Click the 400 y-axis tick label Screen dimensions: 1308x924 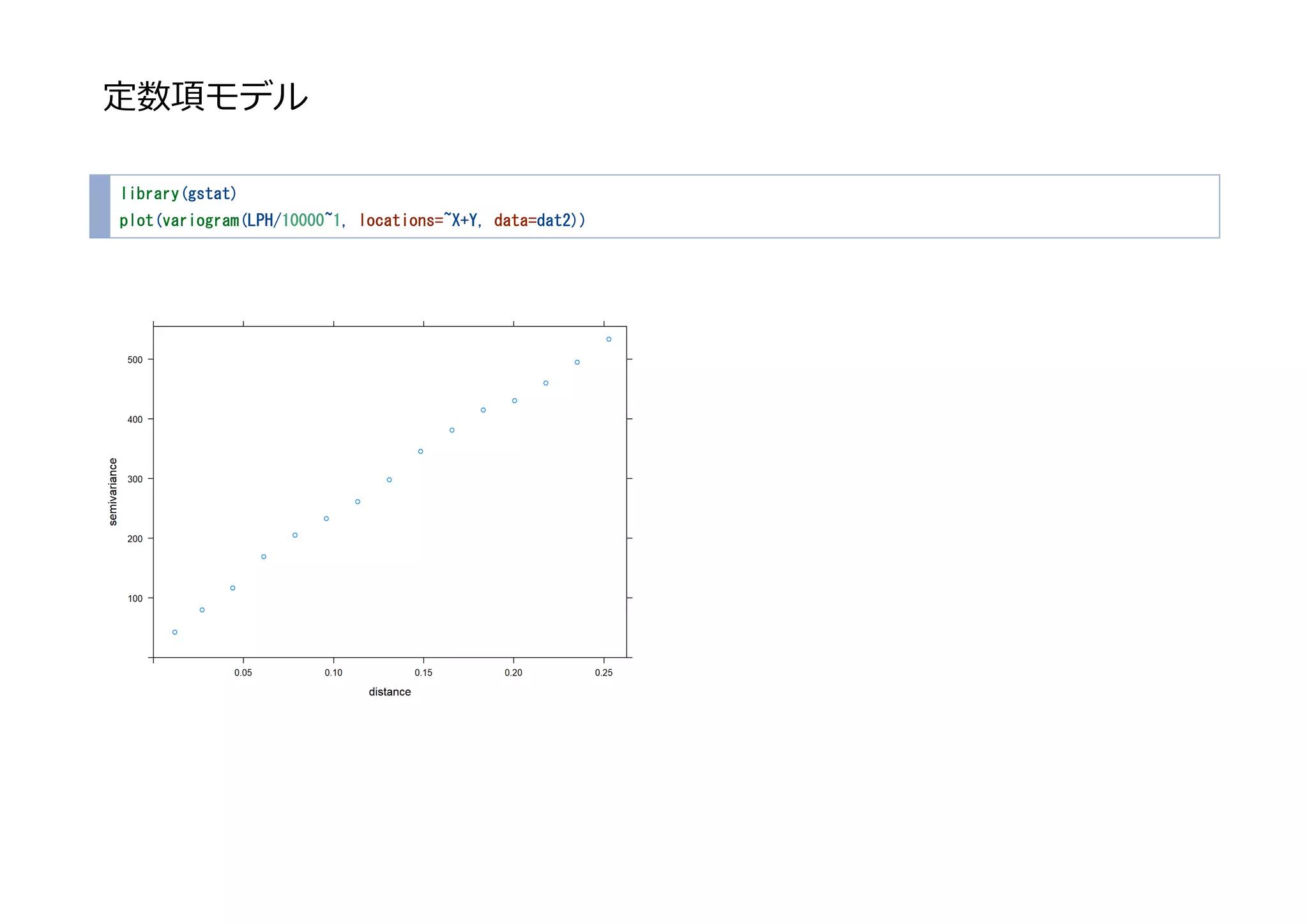pyautogui.click(x=135, y=420)
